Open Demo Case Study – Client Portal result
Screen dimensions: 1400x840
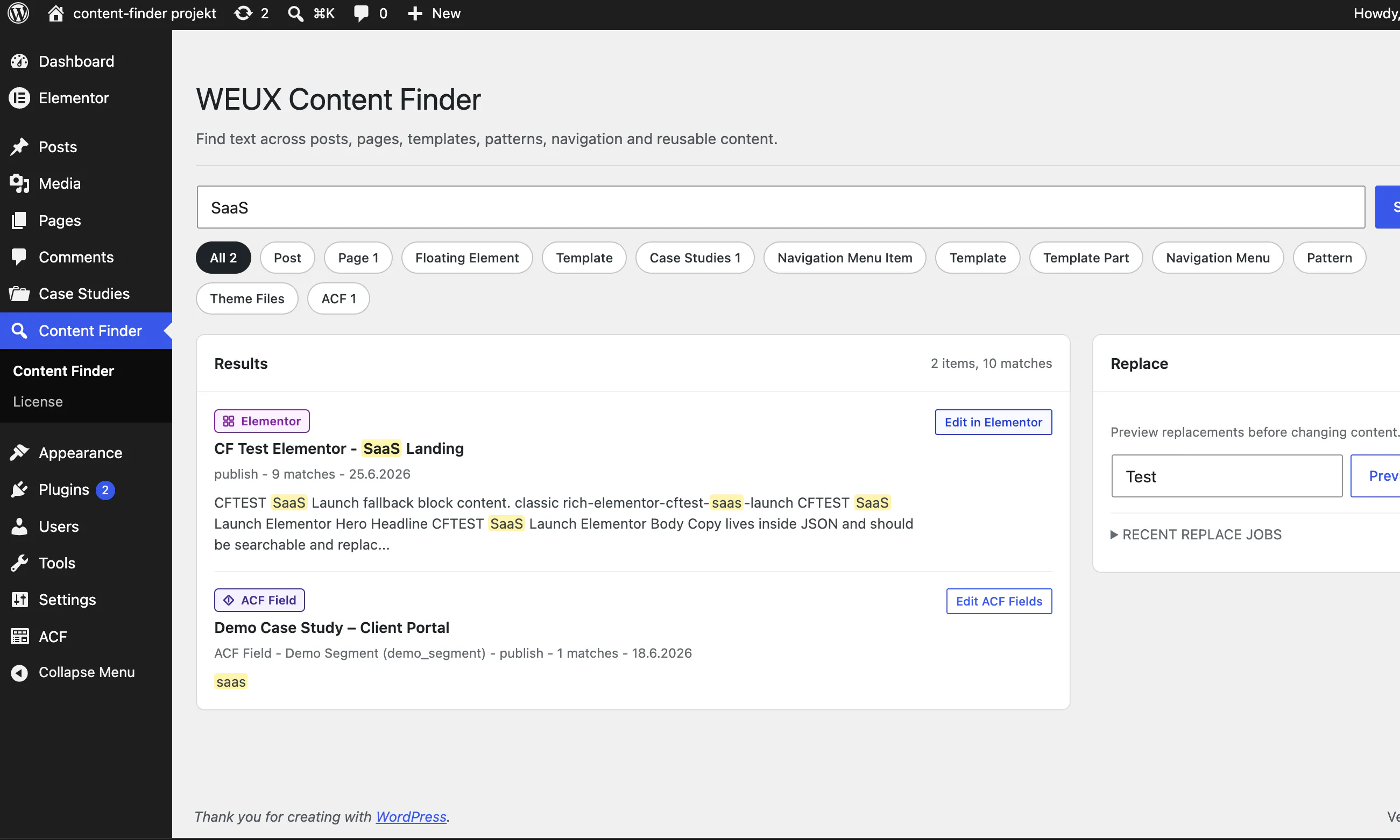[x=331, y=628]
